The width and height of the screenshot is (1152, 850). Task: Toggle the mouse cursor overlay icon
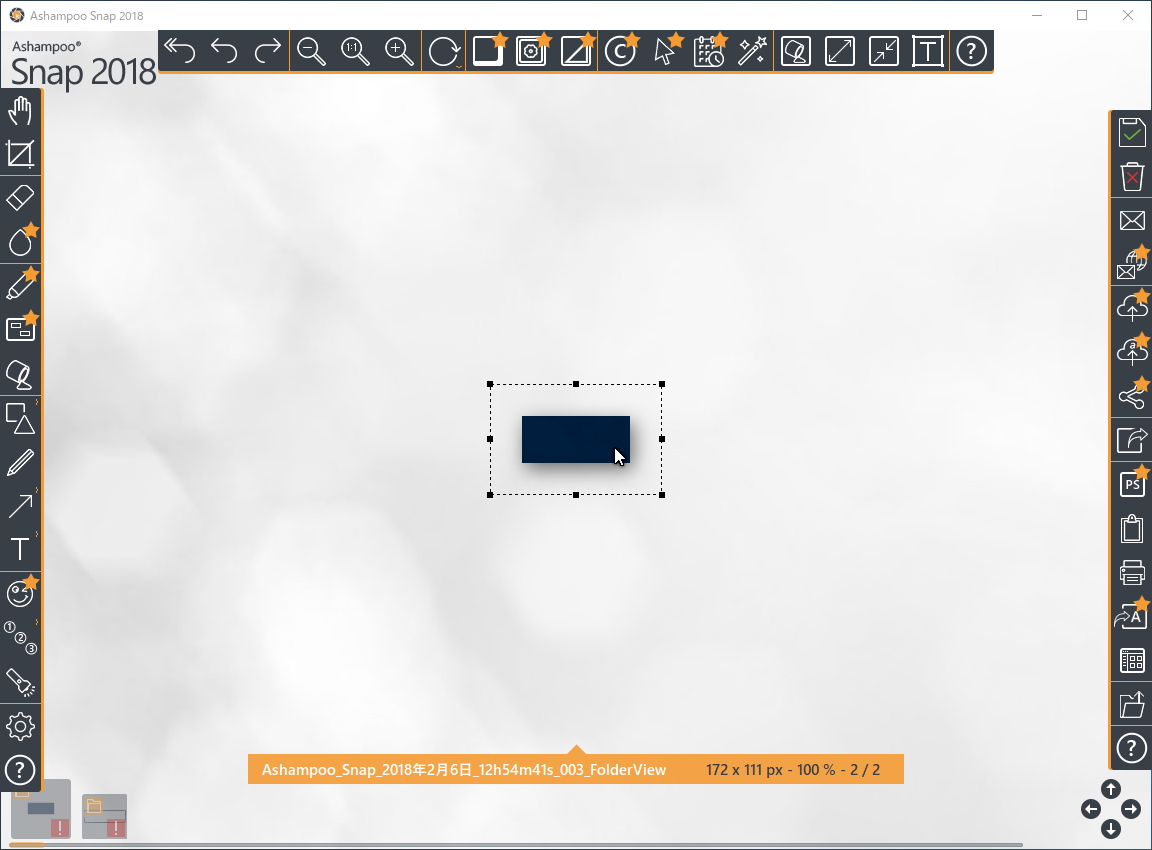666,51
